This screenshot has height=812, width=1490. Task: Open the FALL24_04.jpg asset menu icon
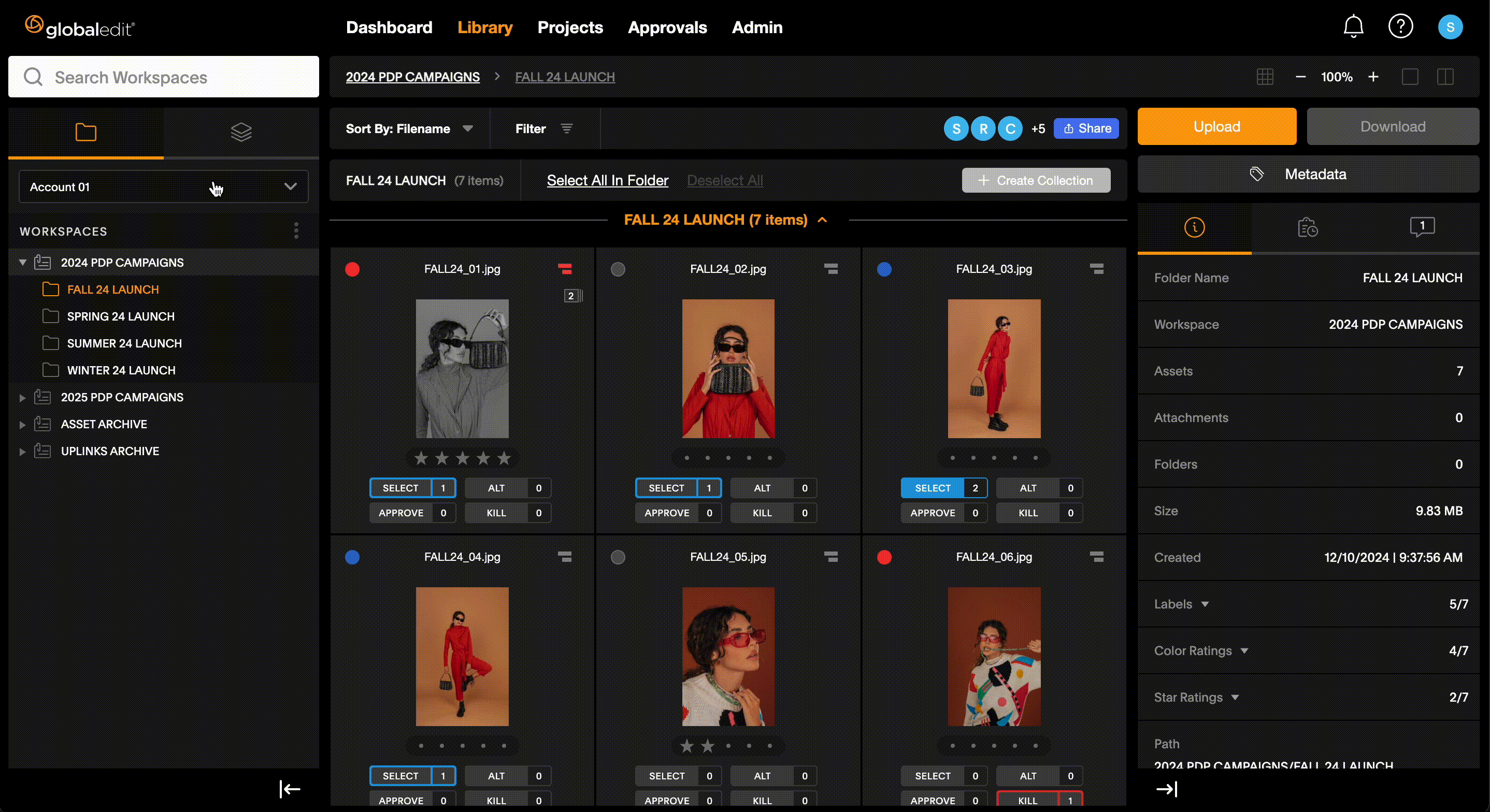(565, 556)
